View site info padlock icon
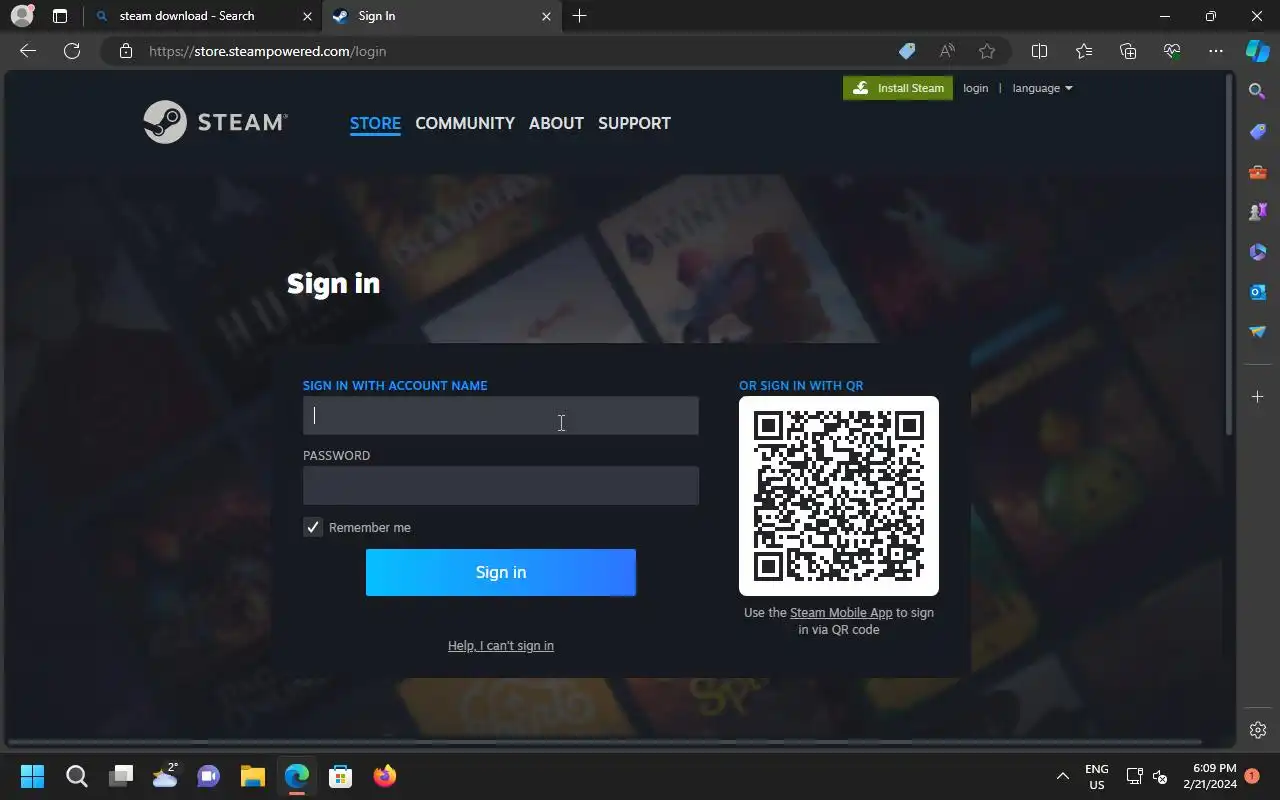This screenshot has height=800, width=1280. pyautogui.click(x=126, y=51)
